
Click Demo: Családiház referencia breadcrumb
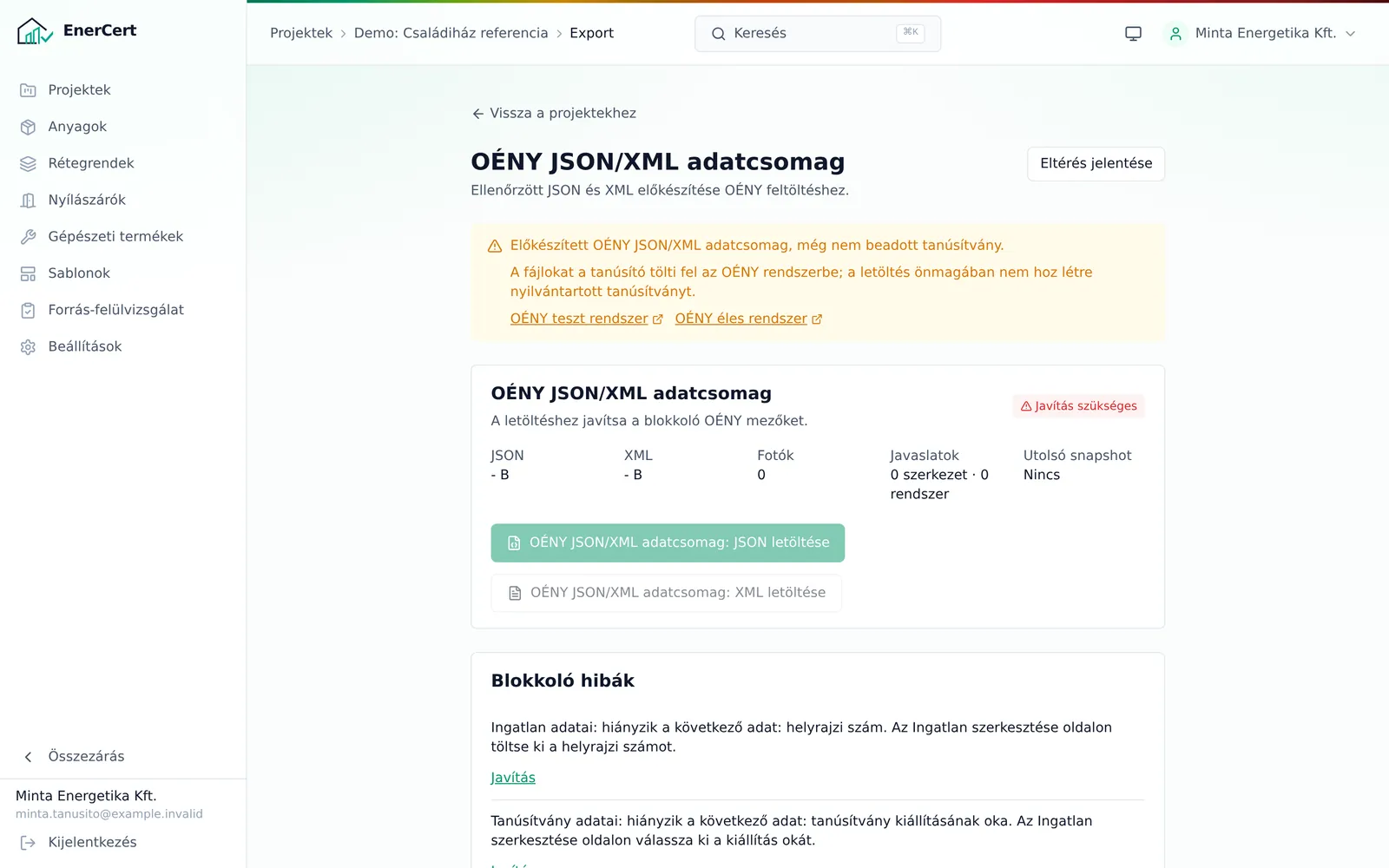(x=451, y=33)
